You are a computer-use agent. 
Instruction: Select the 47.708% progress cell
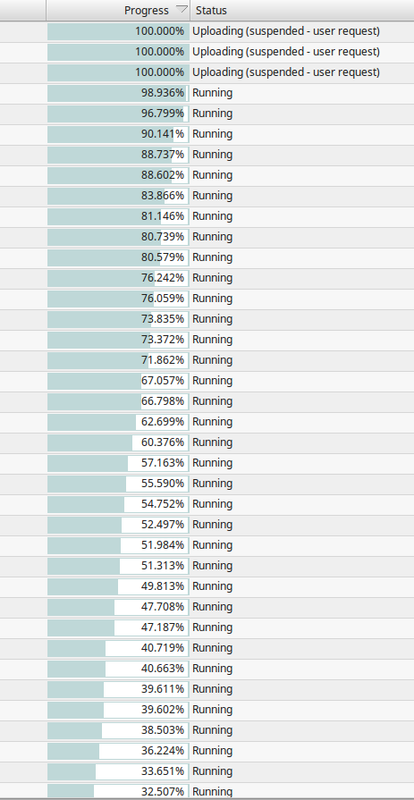(118, 607)
